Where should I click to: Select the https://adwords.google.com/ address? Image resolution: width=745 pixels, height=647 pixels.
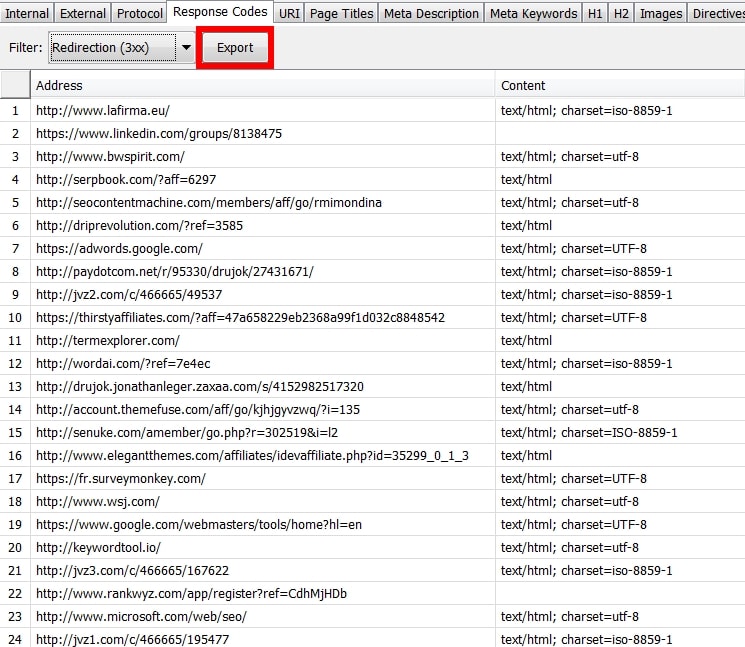pos(119,249)
